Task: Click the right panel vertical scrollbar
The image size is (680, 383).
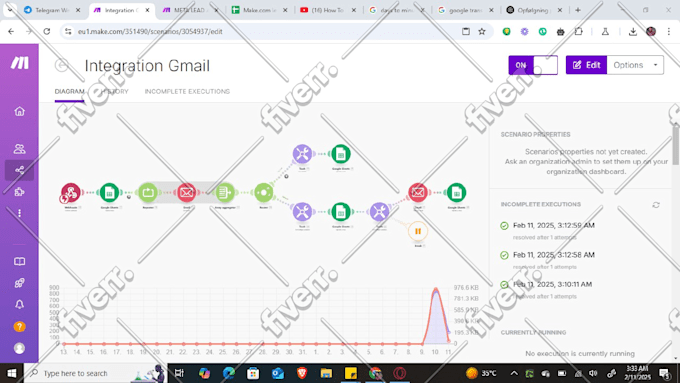Action: pyautogui.click(x=676, y=145)
